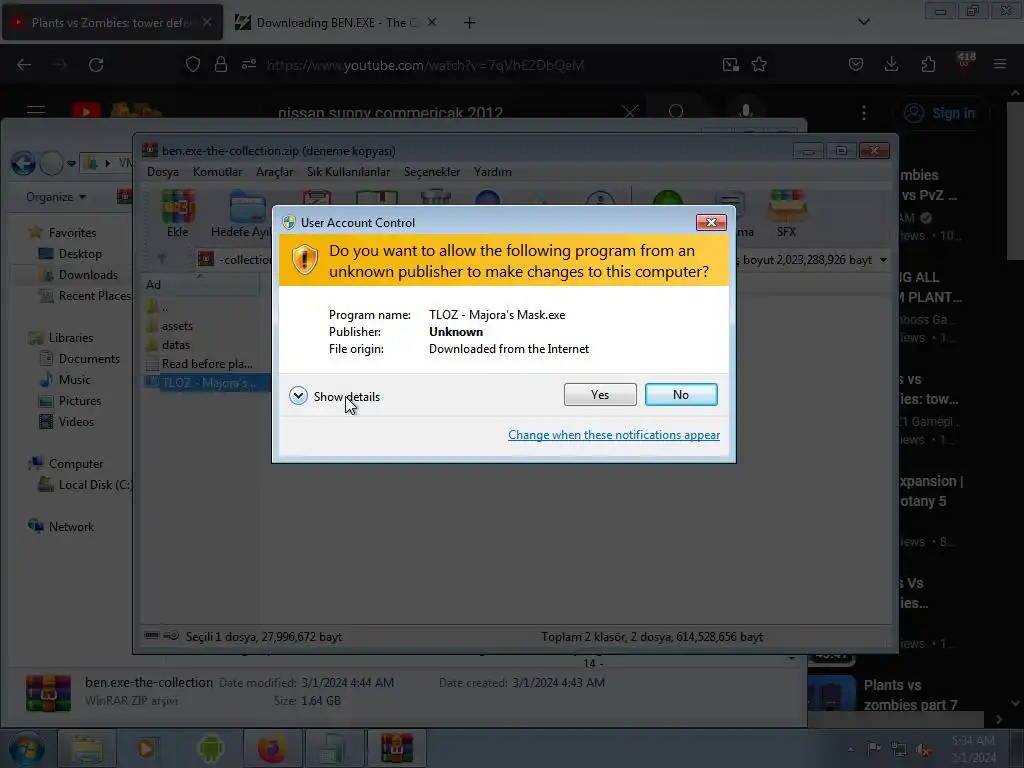
Task: Select the datas folder in WinRAR list
Action: coord(168,345)
